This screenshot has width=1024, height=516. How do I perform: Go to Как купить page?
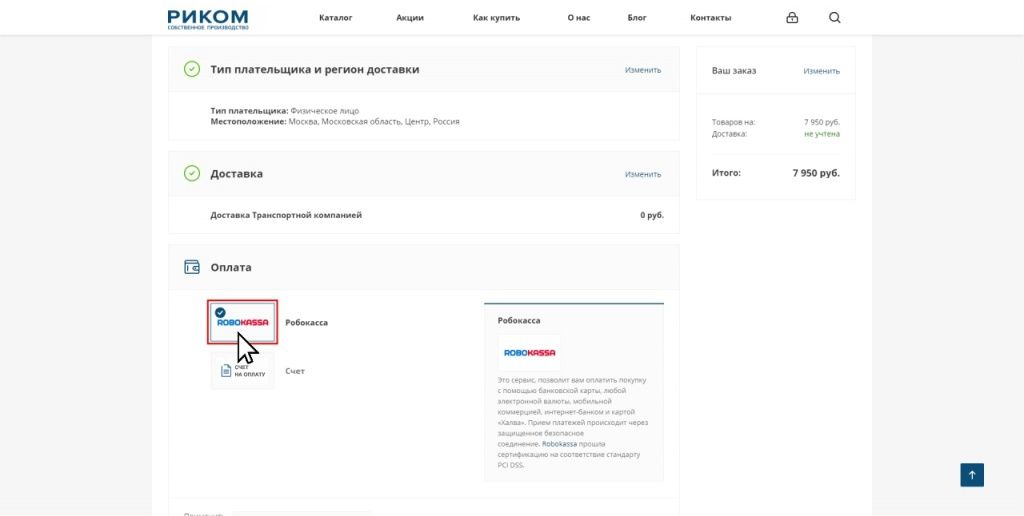[x=495, y=18]
